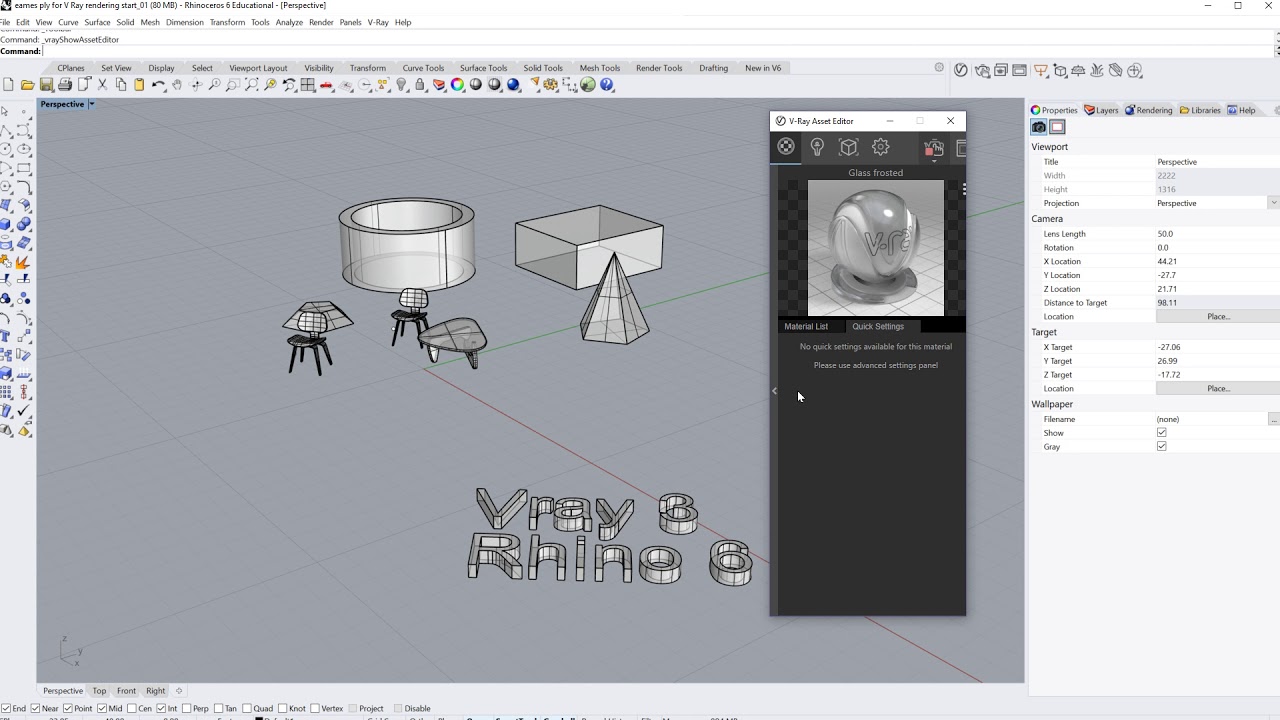Viewport: 1280px width, 720px height.
Task: Uncheck the Wallpaper Show checkbox
Action: point(1161,433)
